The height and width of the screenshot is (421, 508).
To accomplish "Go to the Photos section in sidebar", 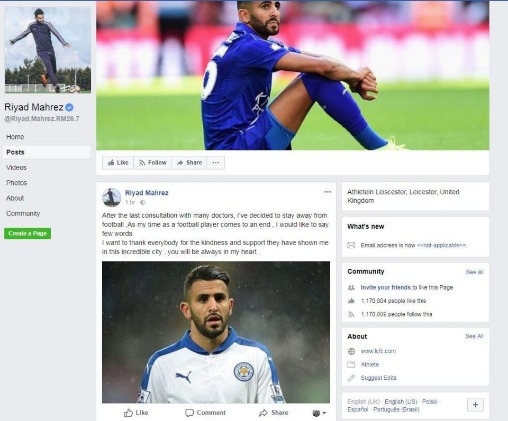I will click(16, 183).
